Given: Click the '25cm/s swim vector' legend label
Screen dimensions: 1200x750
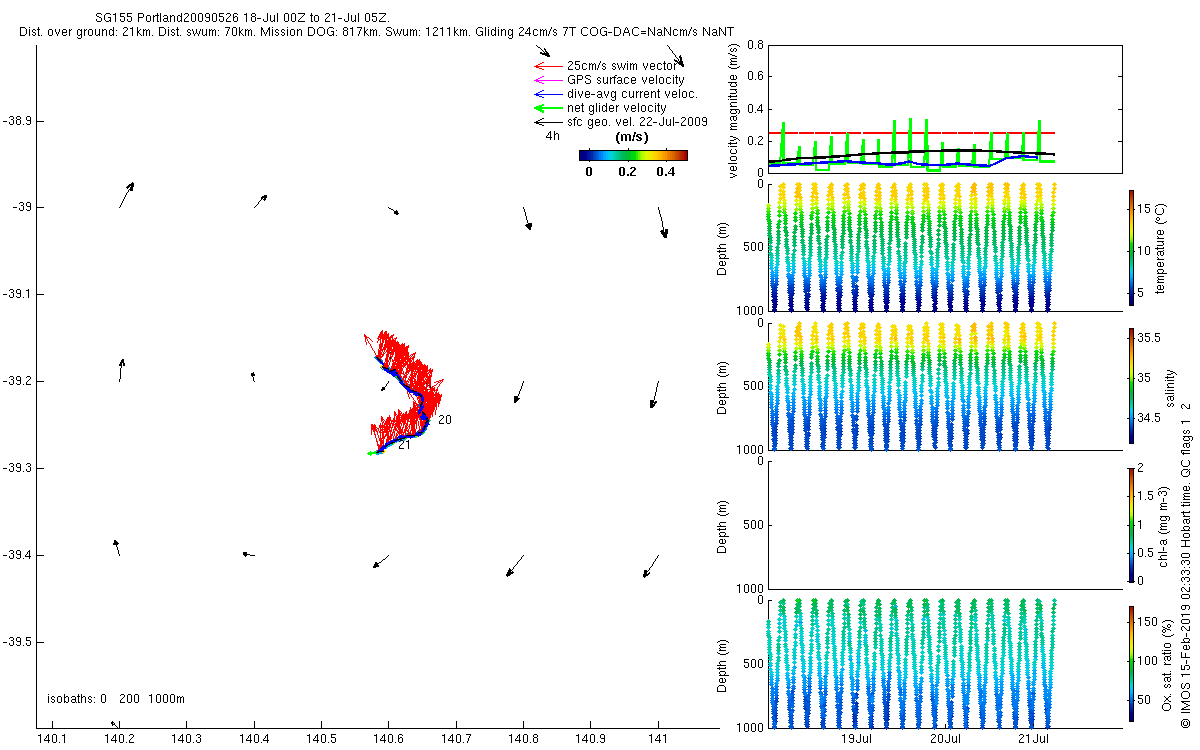Looking at the screenshot, I should 622,66.
